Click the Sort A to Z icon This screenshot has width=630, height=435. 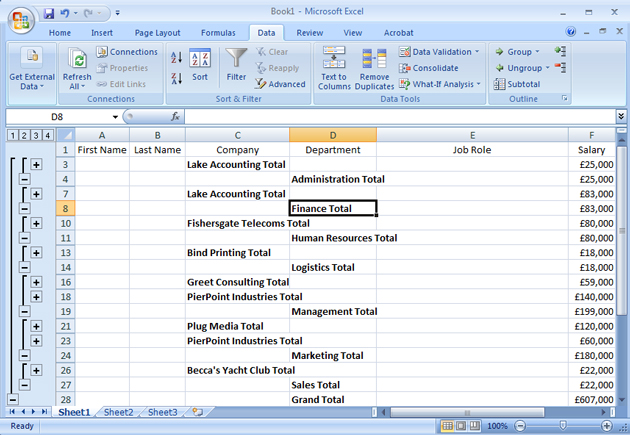pyautogui.click(x=177, y=58)
